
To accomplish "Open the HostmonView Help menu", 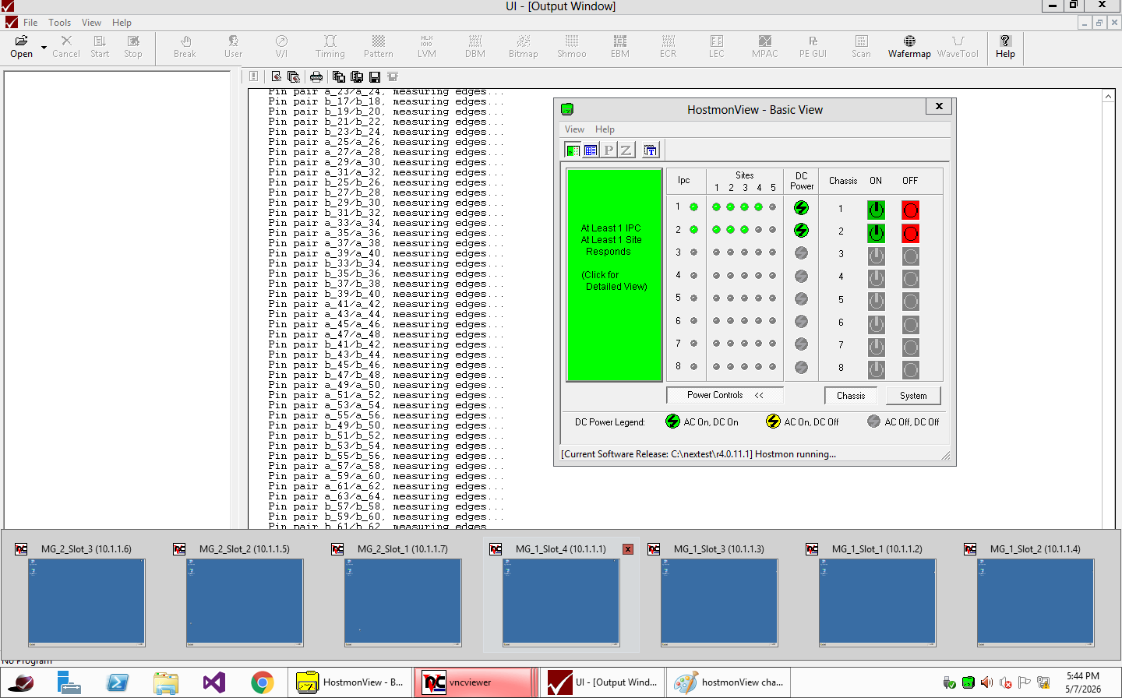I will tap(604, 129).
